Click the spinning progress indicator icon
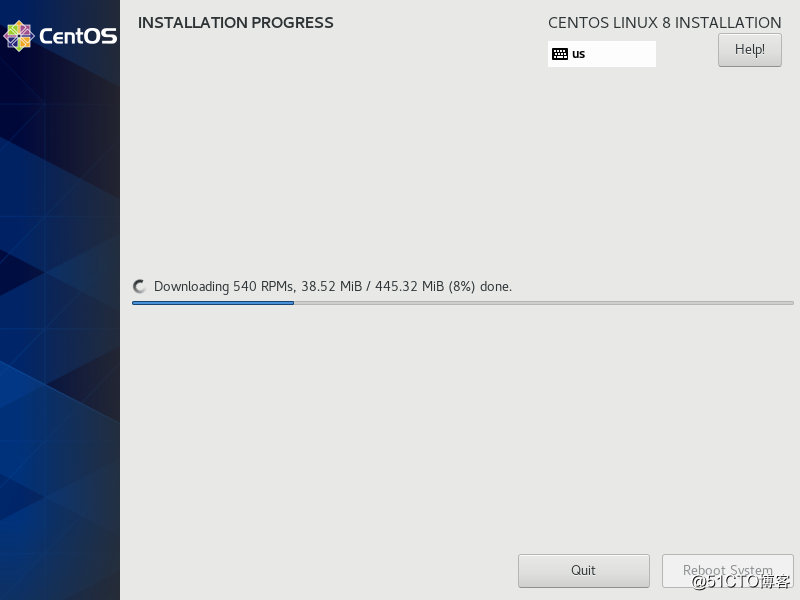Viewport: 800px width, 600px height. 139,287
